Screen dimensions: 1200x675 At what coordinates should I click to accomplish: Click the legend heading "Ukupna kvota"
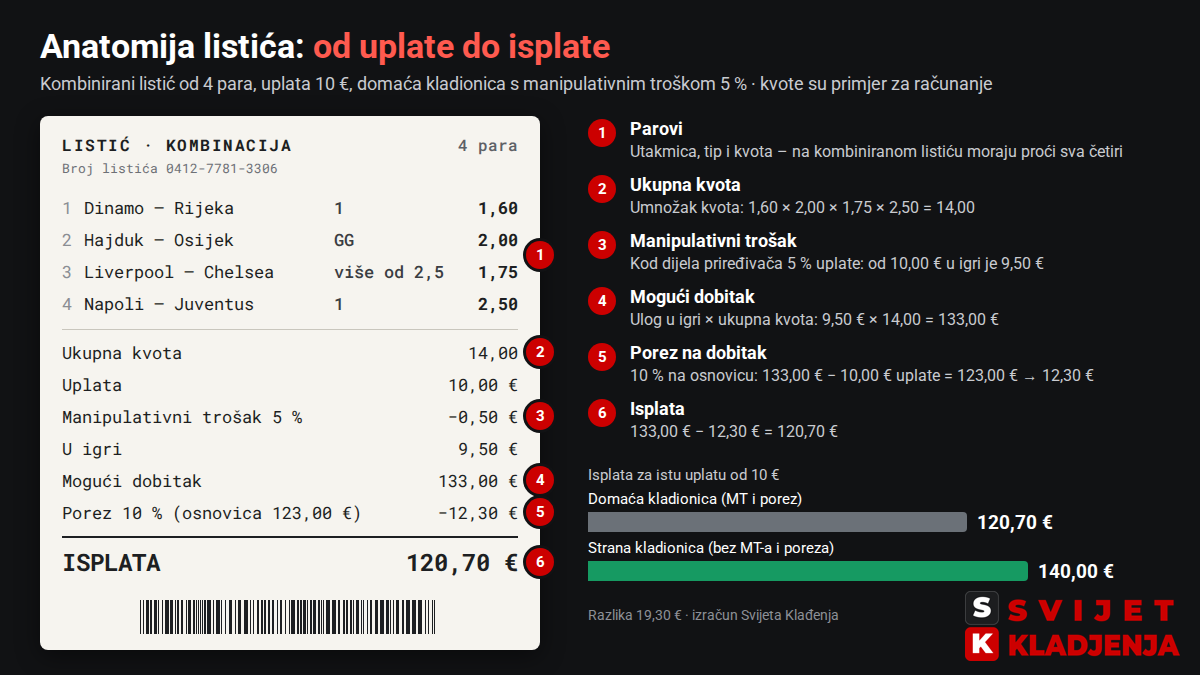click(685, 185)
